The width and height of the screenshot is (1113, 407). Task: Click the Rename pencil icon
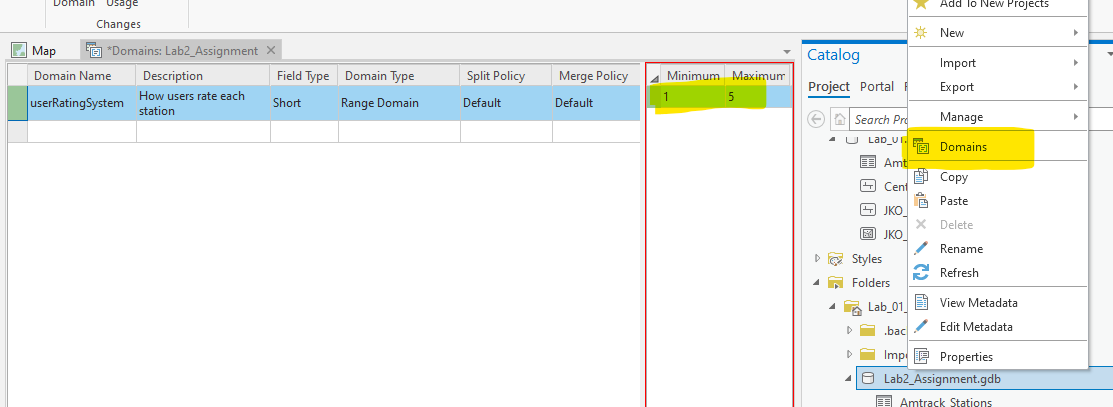(921, 249)
